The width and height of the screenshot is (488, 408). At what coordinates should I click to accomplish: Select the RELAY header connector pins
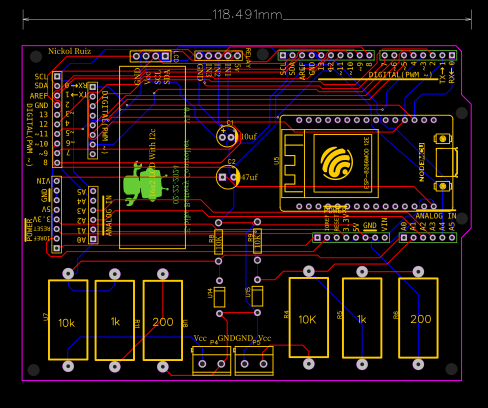click(218, 56)
